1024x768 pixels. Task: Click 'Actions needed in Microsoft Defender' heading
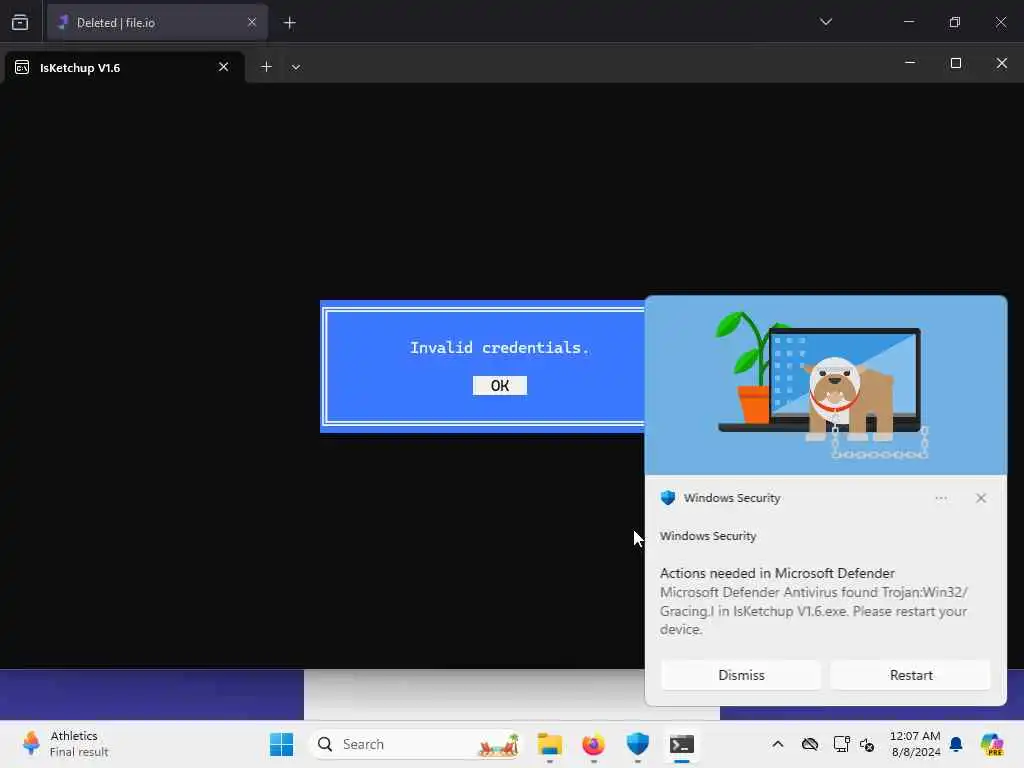click(776, 573)
